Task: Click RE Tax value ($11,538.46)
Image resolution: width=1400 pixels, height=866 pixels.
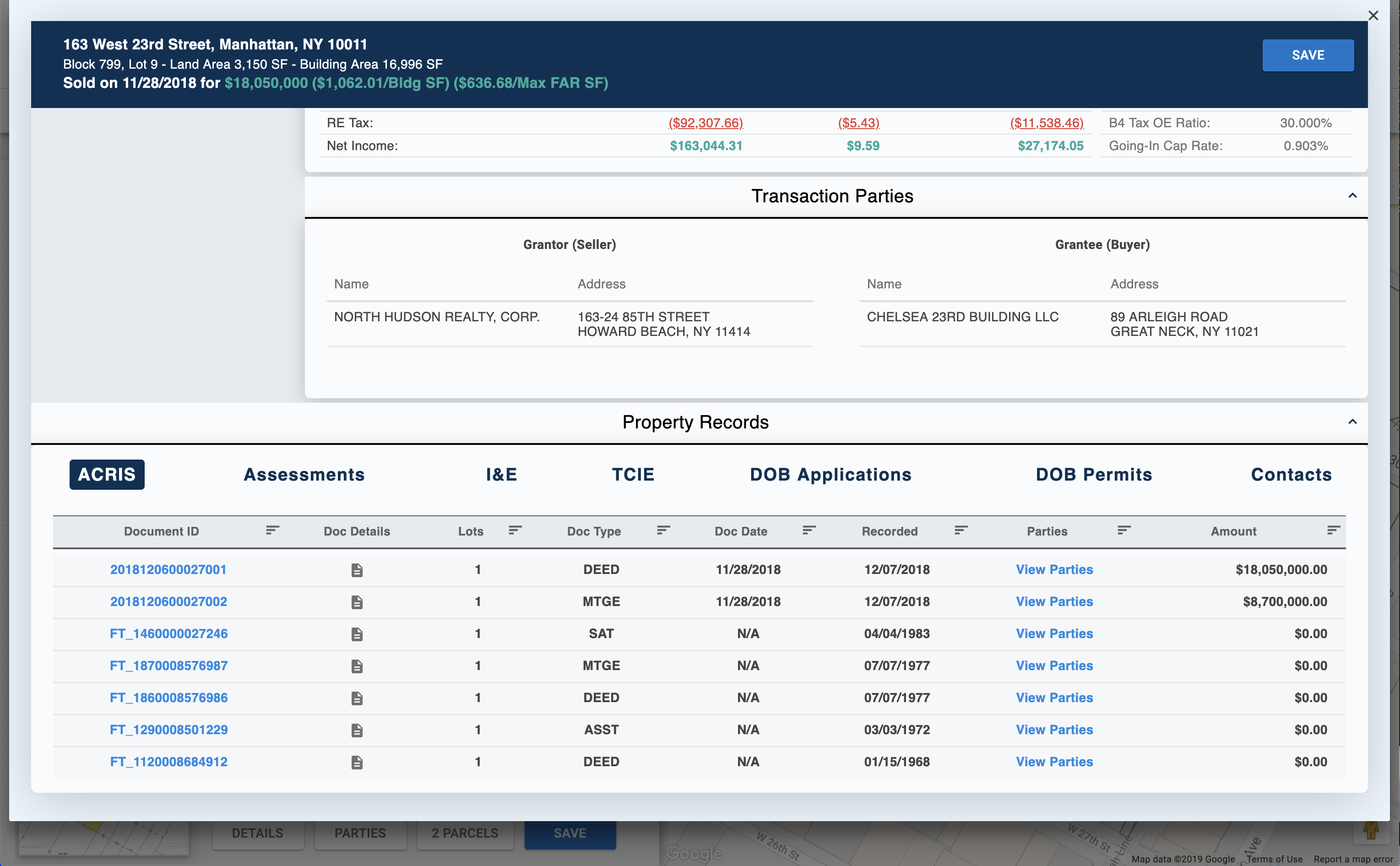Action: tap(1047, 123)
